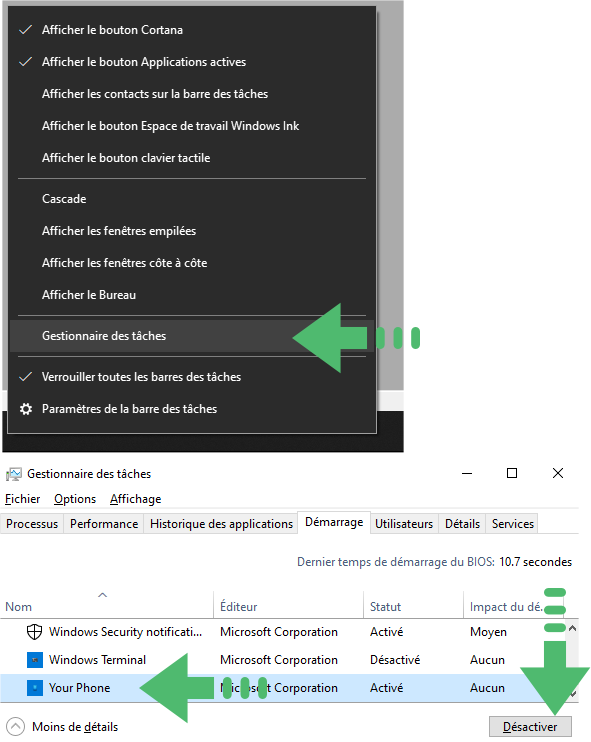The width and height of the screenshot is (591, 742).
Task: Switch to the Processus tab
Action: pos(32,524)
